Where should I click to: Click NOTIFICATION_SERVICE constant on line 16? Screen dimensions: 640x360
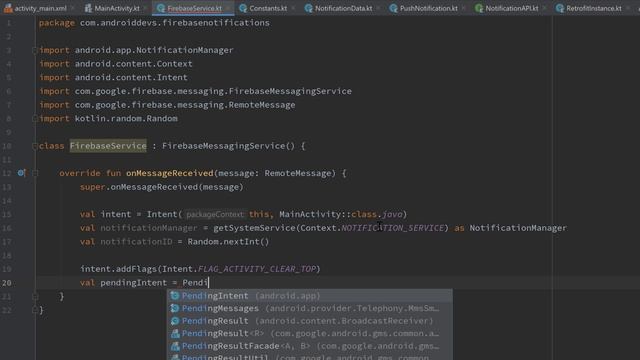pyautogui.click(x=392, y=228)
